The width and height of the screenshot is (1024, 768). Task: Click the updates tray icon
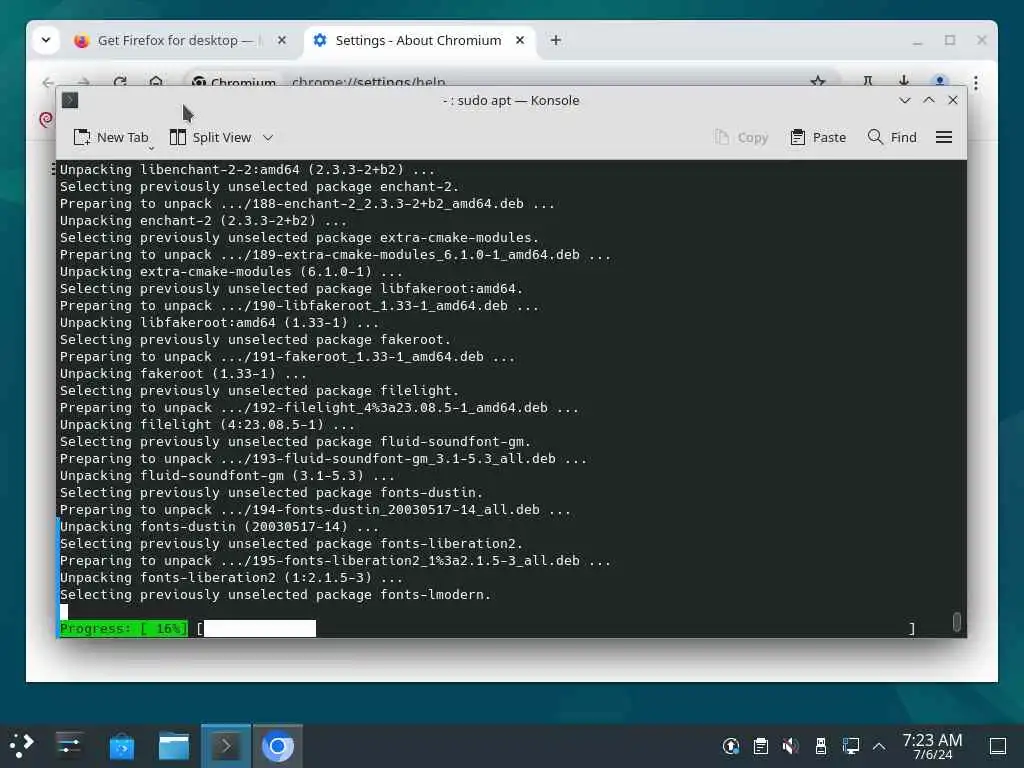point(731,746)
